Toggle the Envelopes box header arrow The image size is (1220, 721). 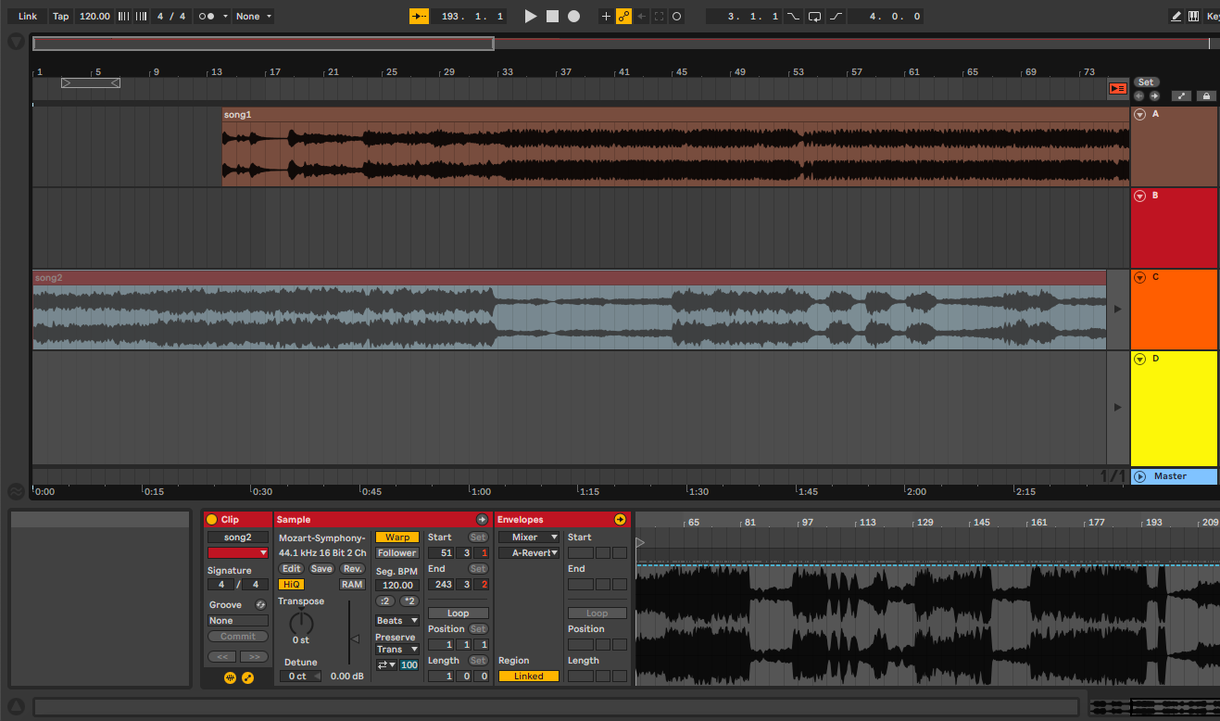620,520
